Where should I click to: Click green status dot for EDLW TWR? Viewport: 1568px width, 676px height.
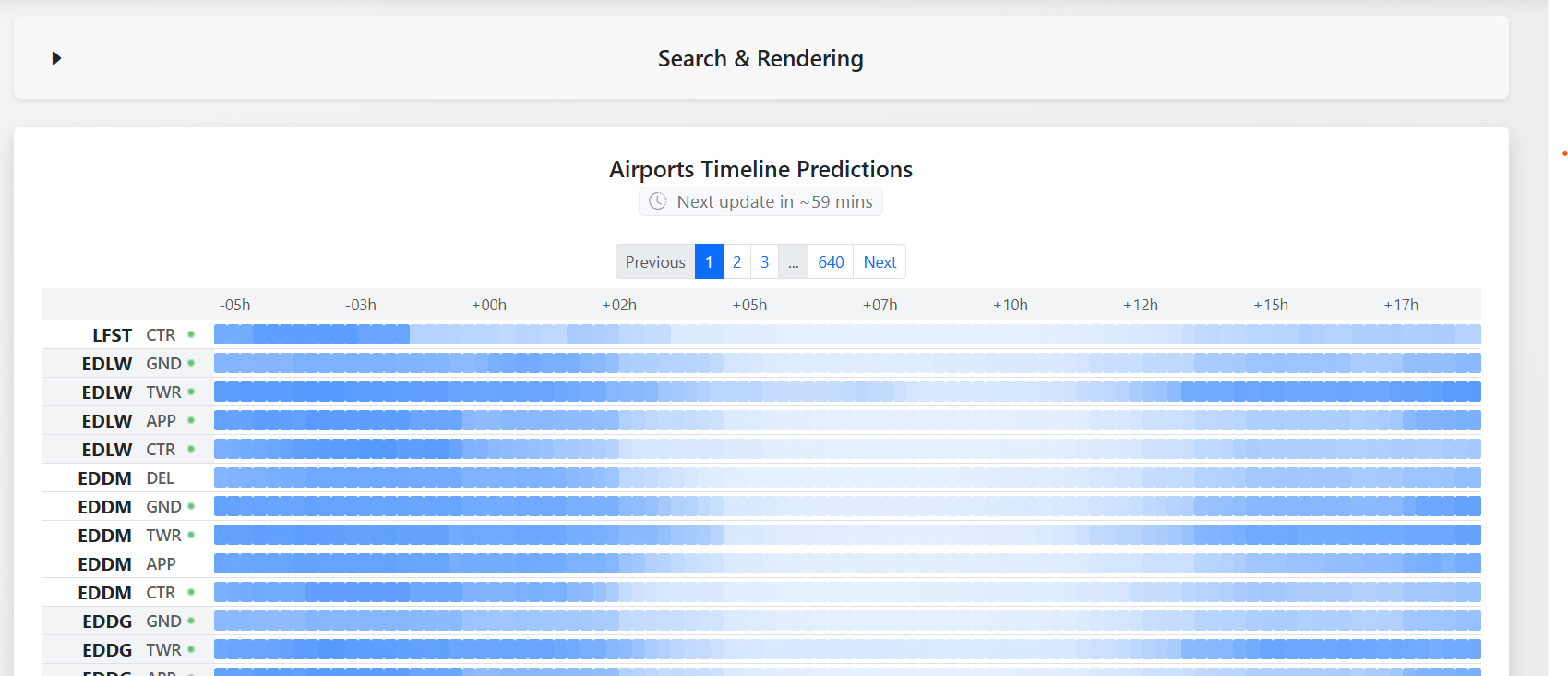pos(191,392)
